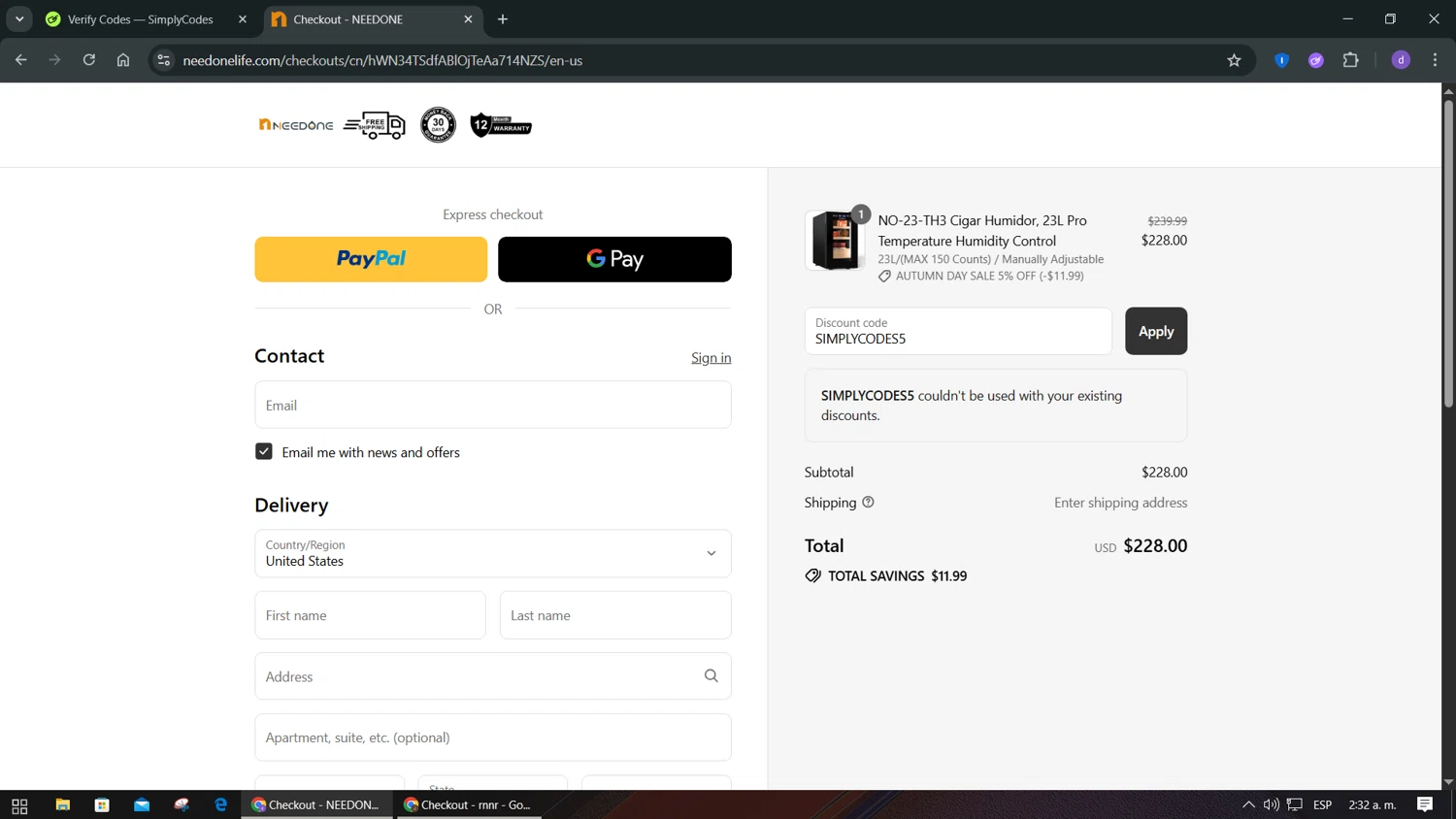The image size is (1456, 819).
Task: Click the browser address bar URL
Action: [382, 60]
